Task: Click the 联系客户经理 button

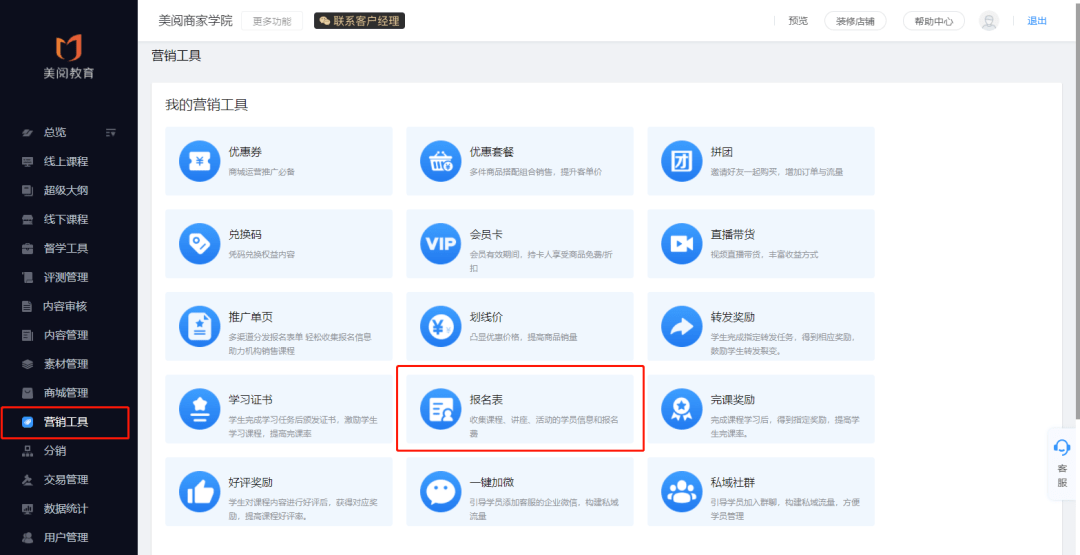Action: (x=360, y=21)
